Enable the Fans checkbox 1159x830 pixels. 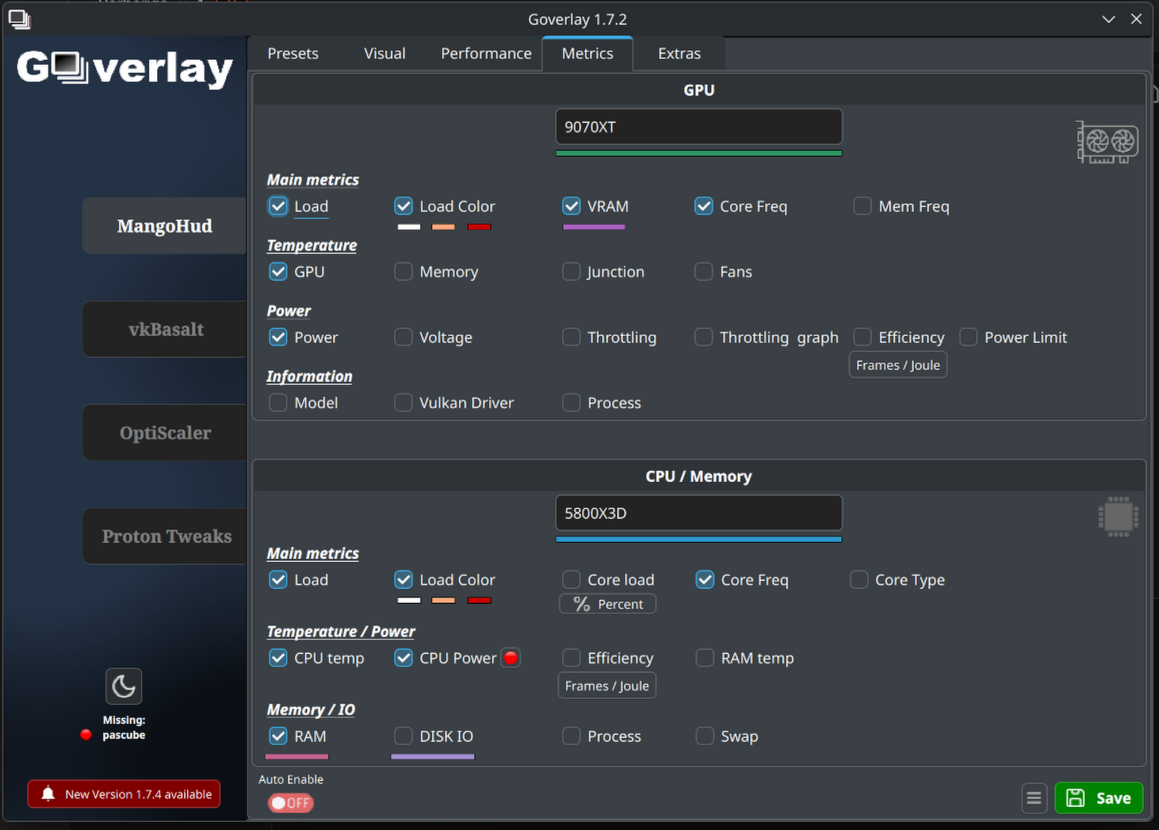tap(704, 271)
